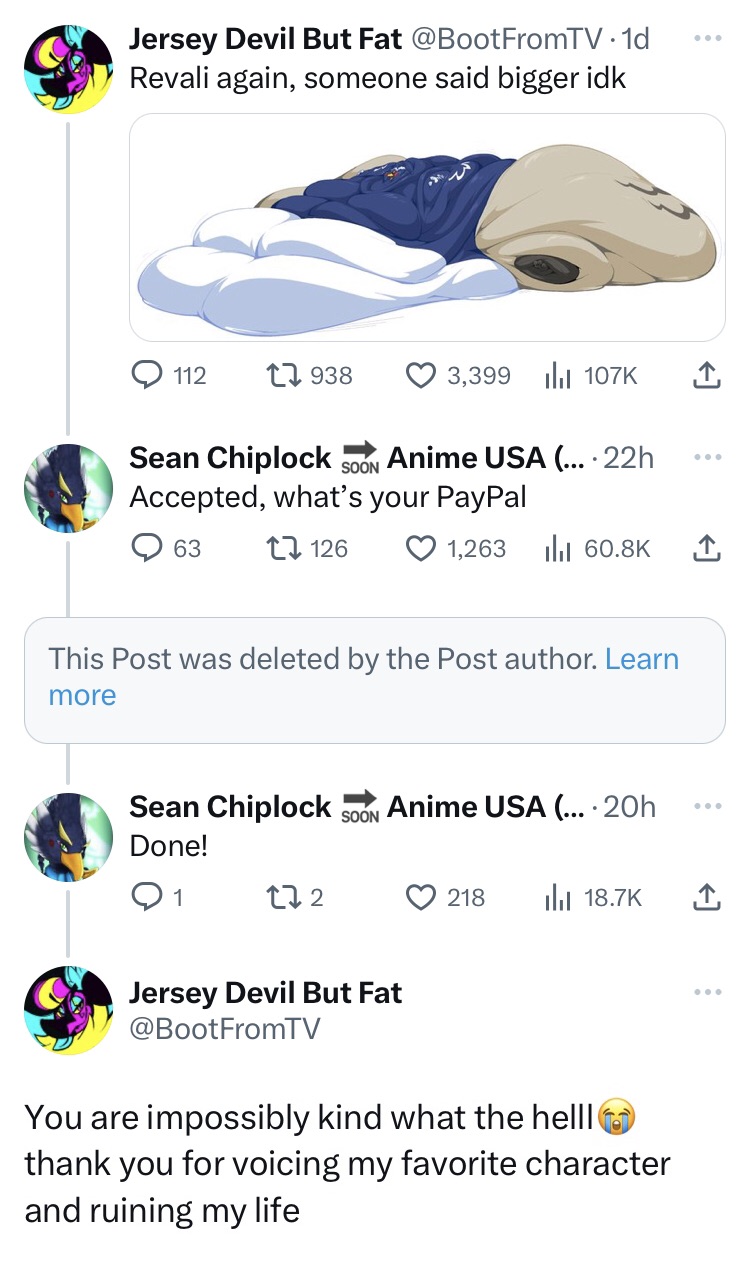
Task: Open more options on the main post
Action: [707, 992]
